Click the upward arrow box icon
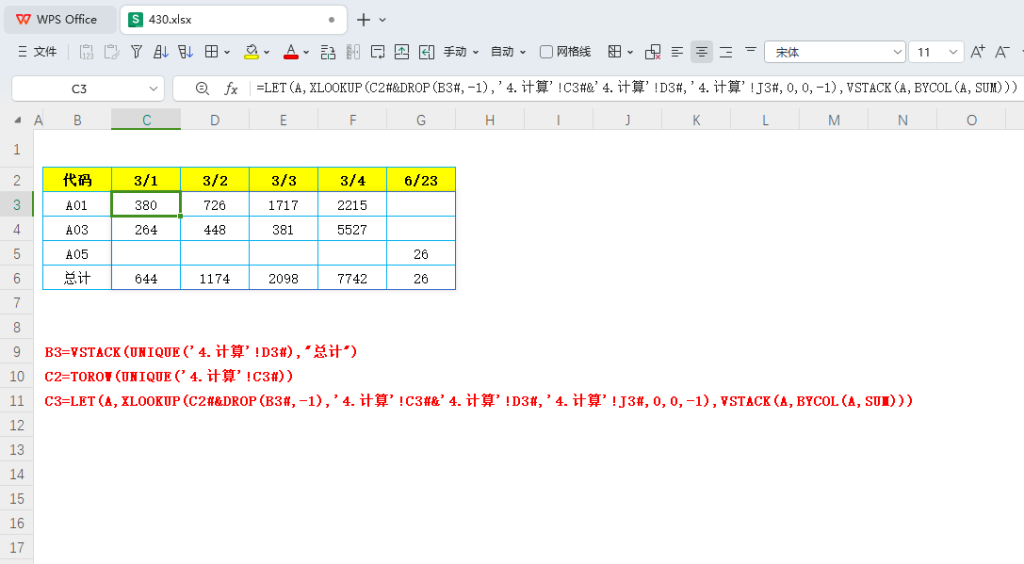Image resolution: width=1024 pixels, height=564 pixels. 402,52
